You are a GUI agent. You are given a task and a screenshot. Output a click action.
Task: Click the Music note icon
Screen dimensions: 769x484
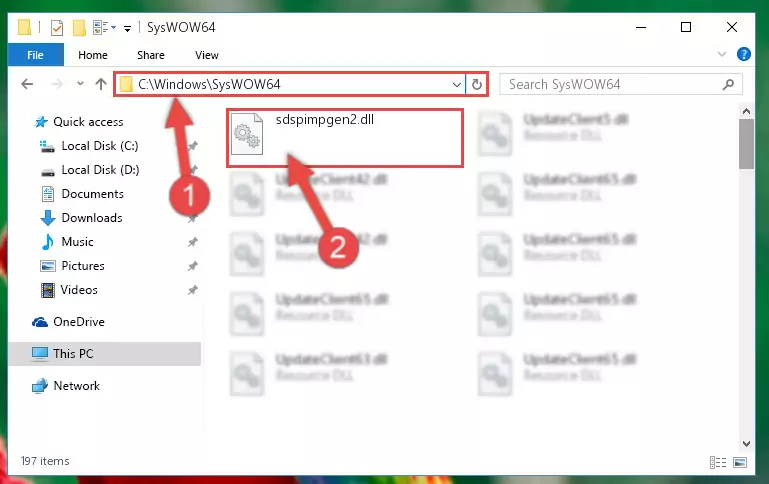tap(48, 242)
